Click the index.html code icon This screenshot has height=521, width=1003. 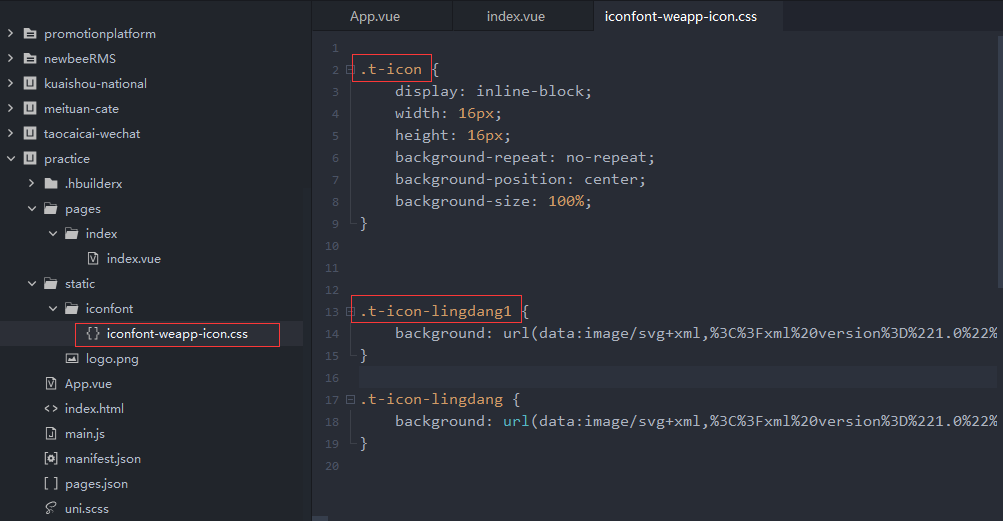(51, 408)
